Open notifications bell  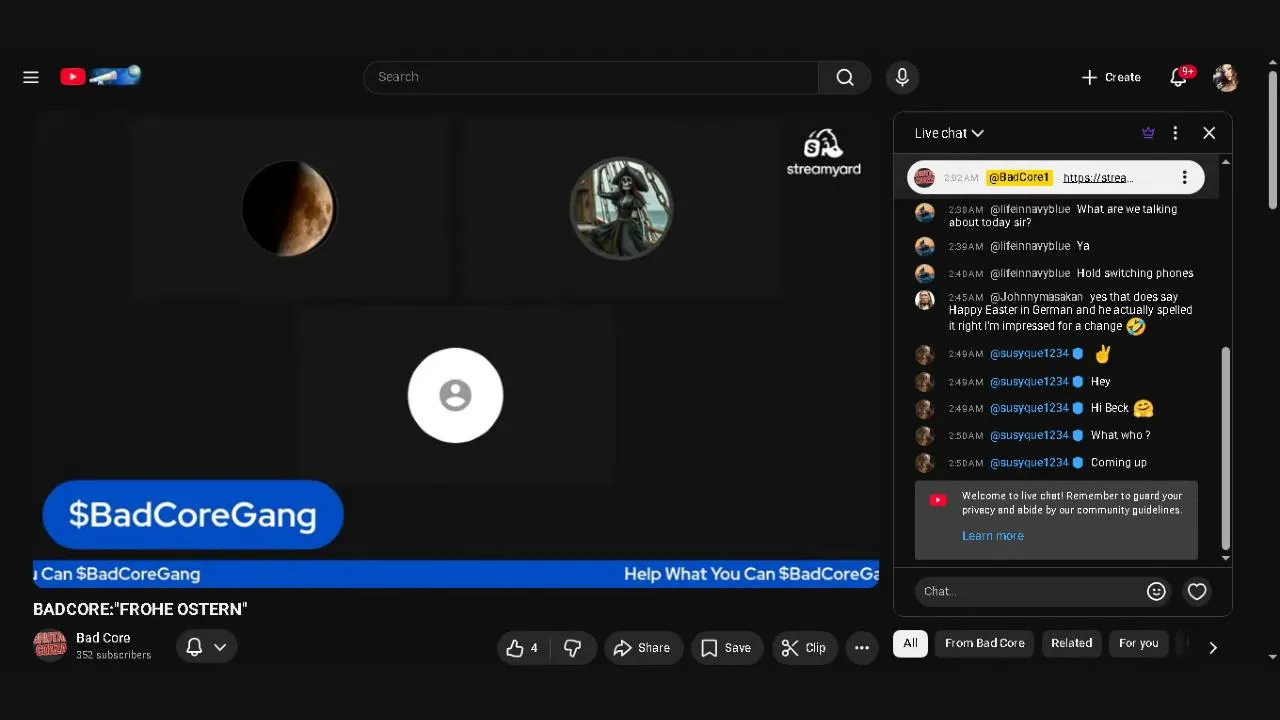click(1179, 77)
